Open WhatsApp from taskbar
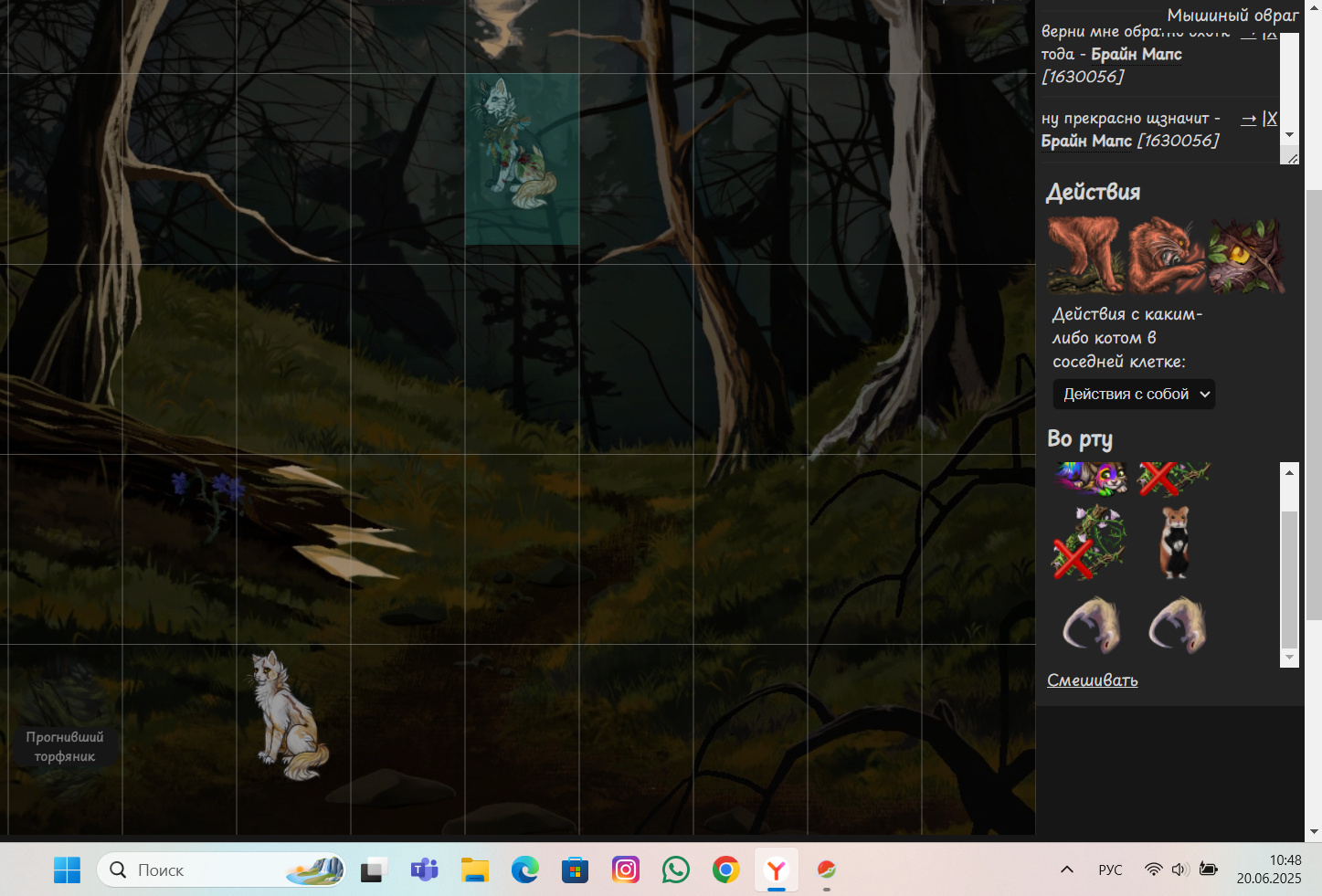 pyautogui.click(x=676, y=870)
